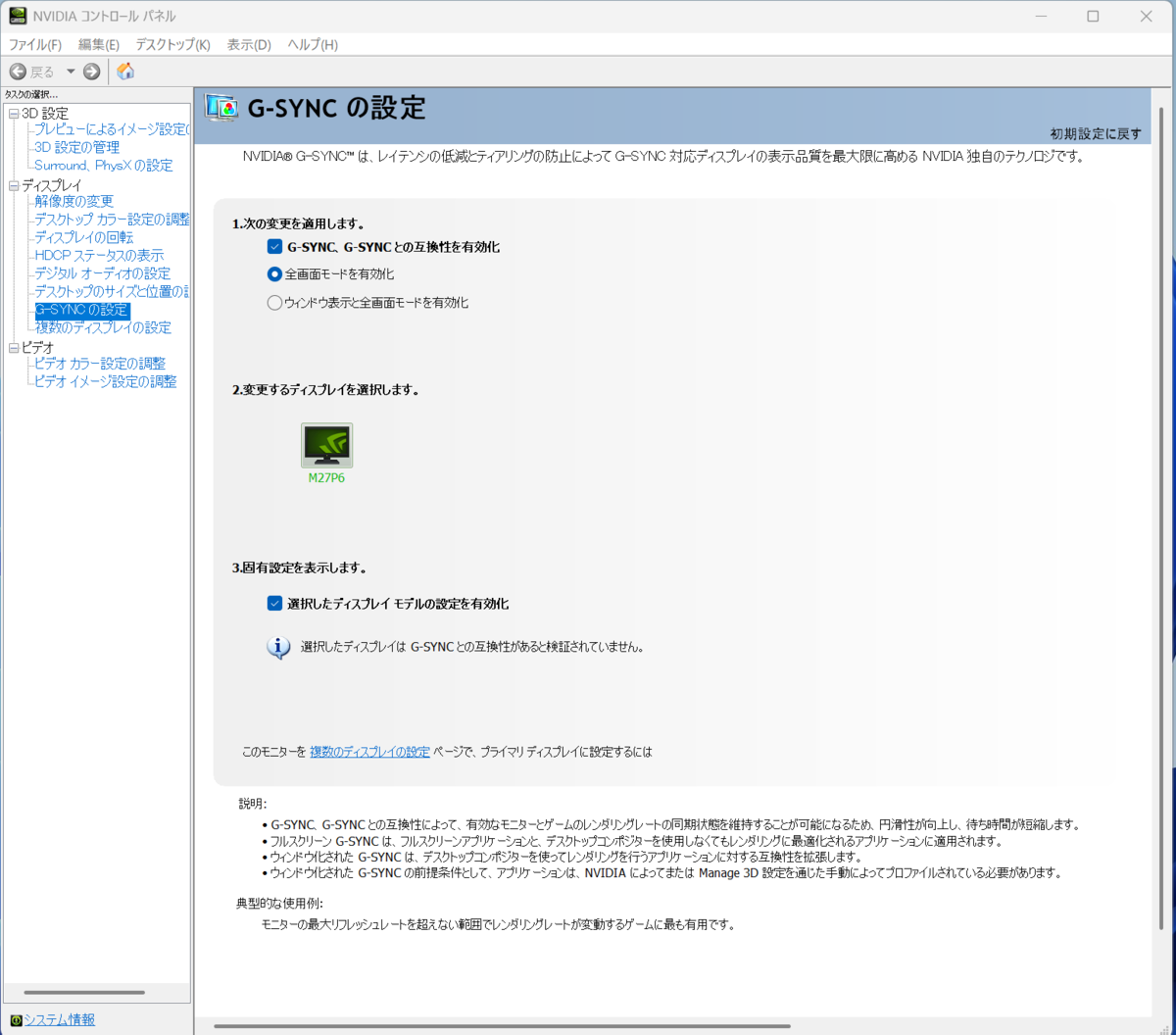
Task: Click the 戻る label in toolbar
Action: (x=42, y=72)
